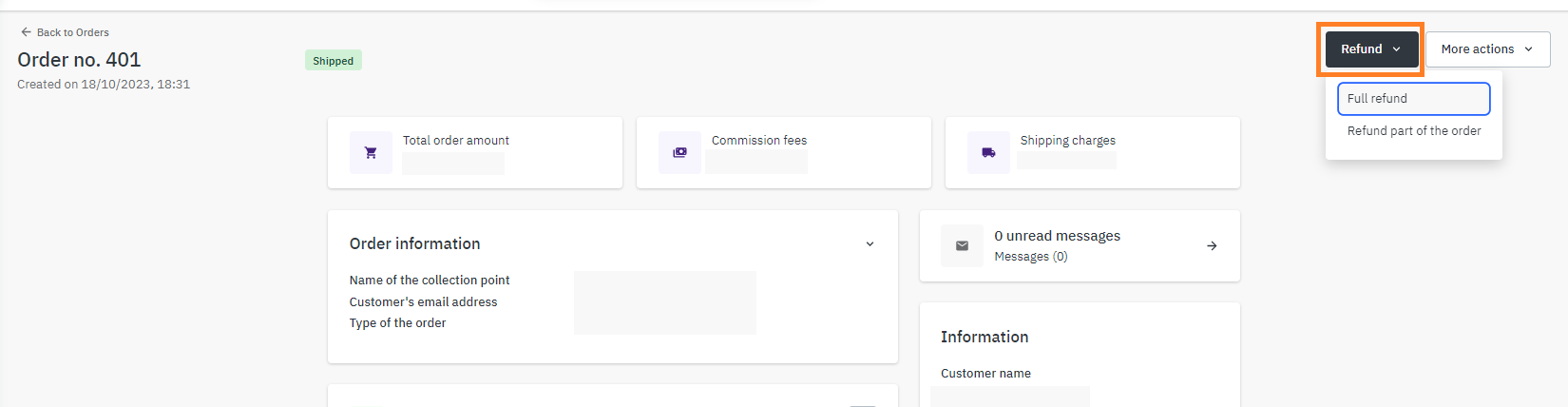The height and width of the screenshot is (407, 1568).
Task: Click the Commission fees label
Action: tap(758, 141)
